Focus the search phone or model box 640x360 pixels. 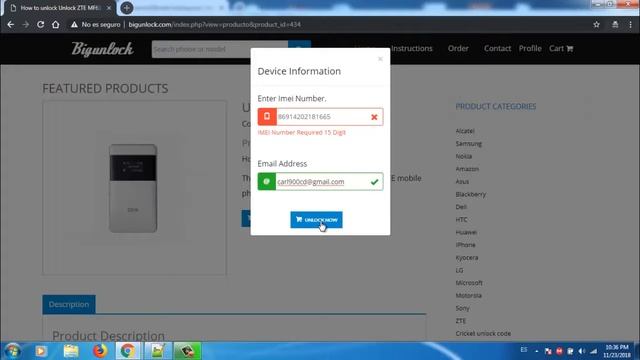[220, 49]
